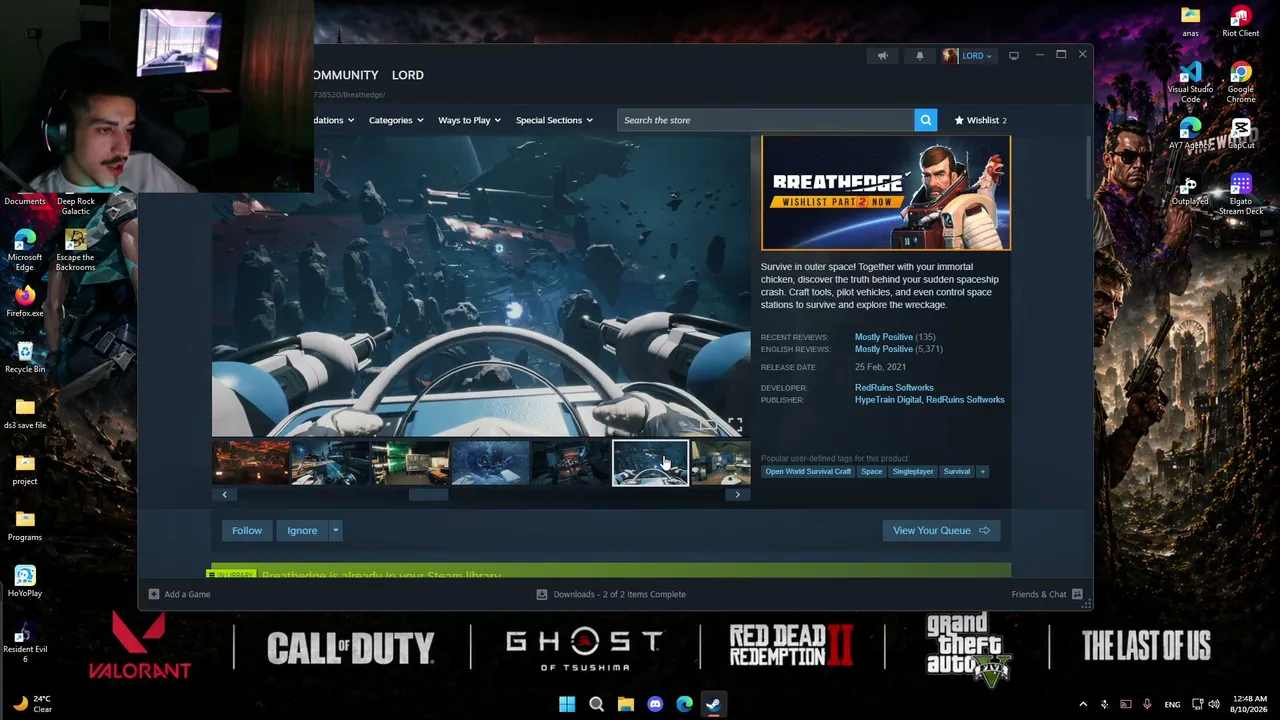
Task: Select the dark cockpit-interior thumbnail left of the highlighted one
Action: coord(571,463)
